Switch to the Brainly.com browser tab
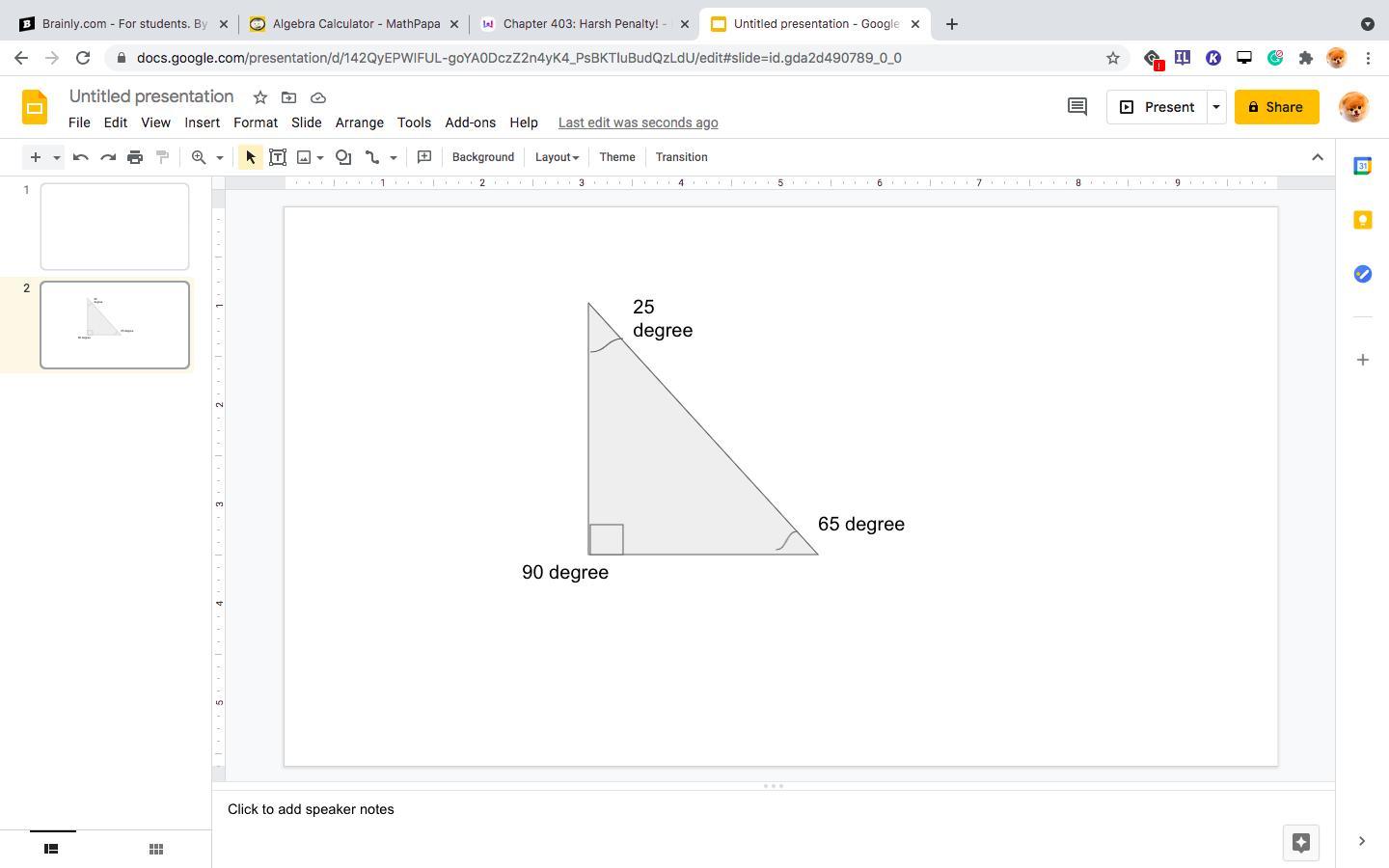 [x=122, y=24]
